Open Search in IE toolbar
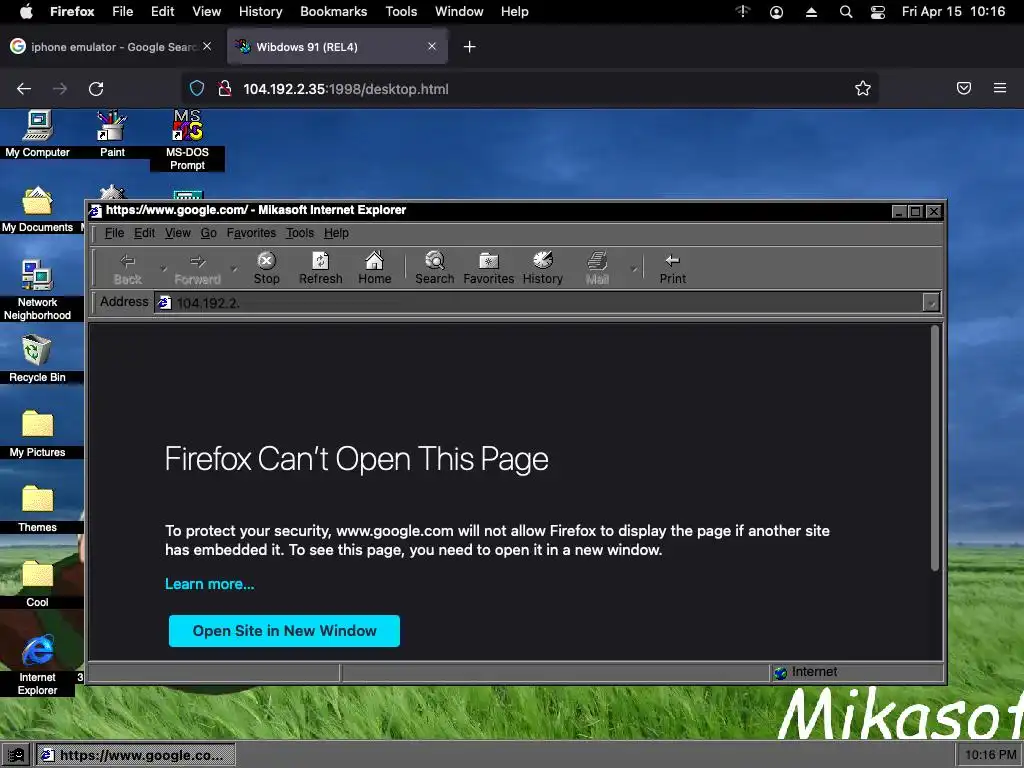The height and width of the screenshot is (768, 1024). pyautogui.click(x=435, y=268)
